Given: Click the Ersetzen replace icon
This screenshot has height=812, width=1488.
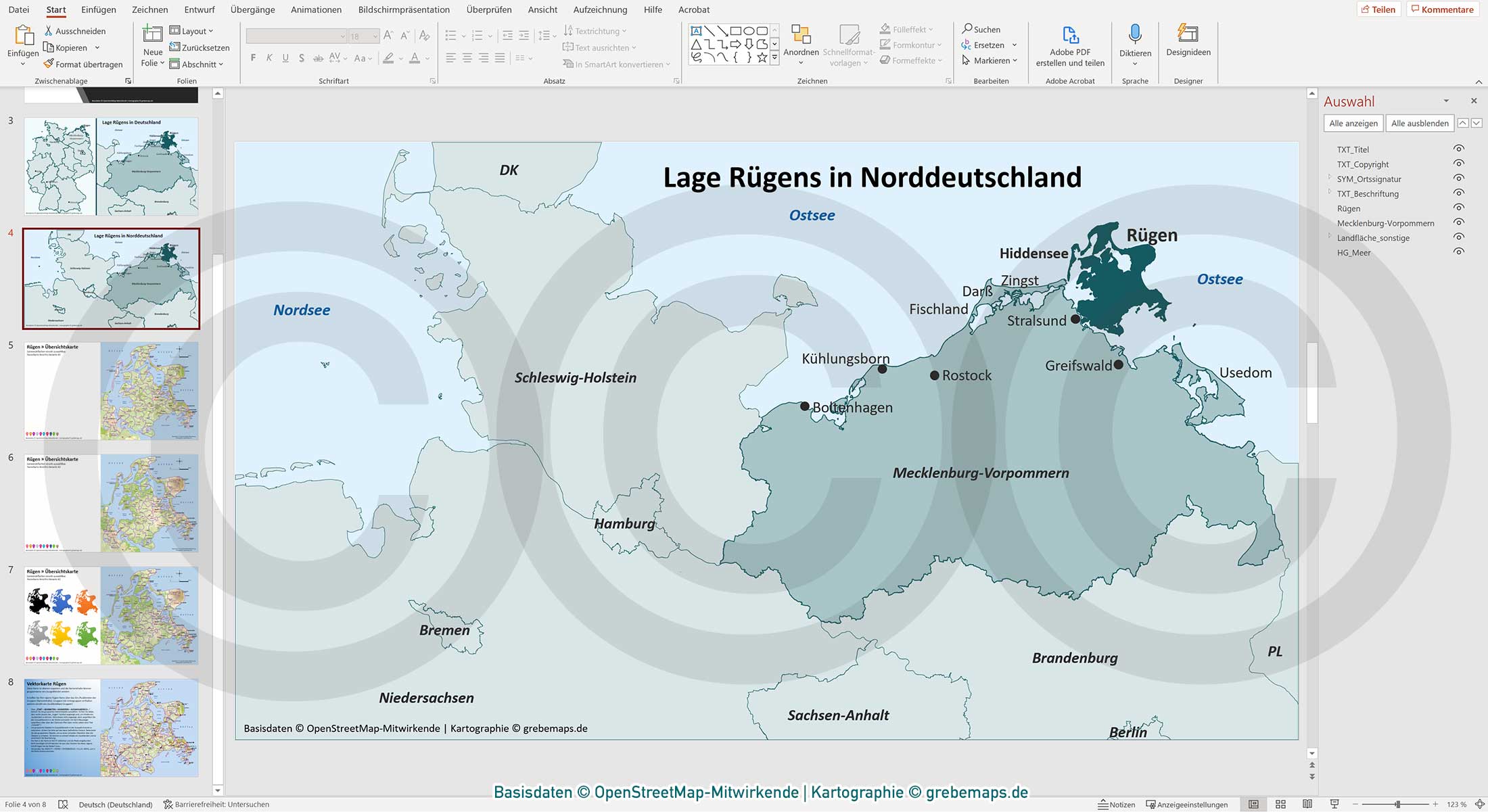Looking at the screenshot, I should (x=987, y=45).
